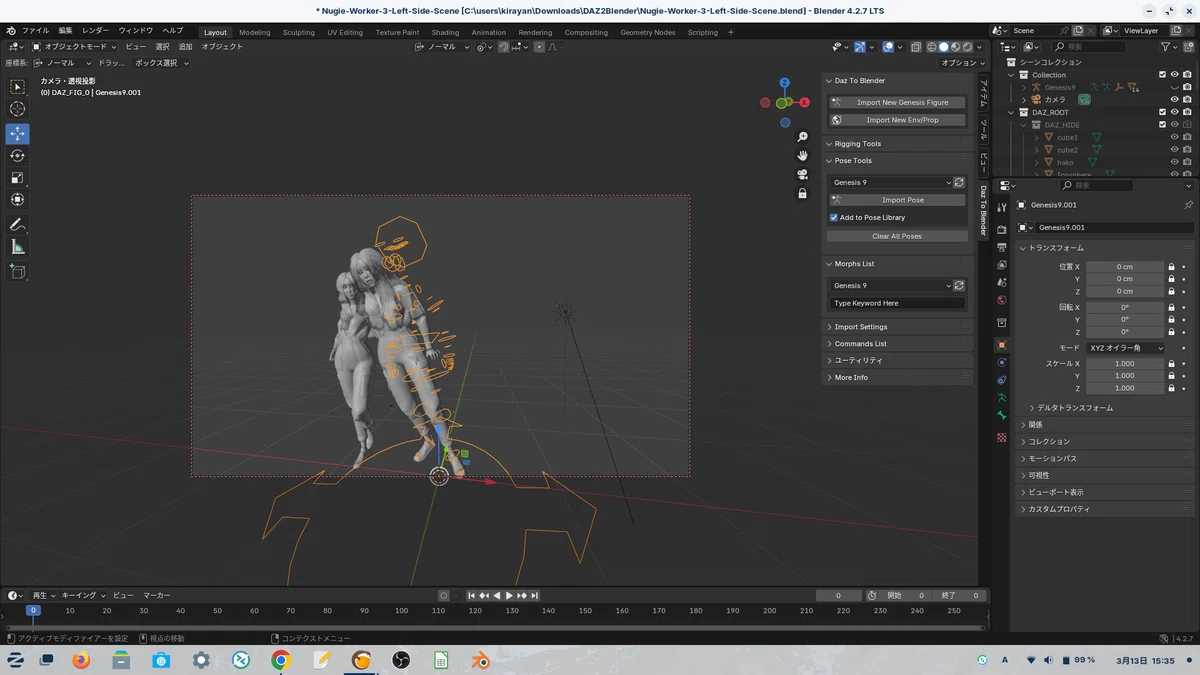Open the timeline マーカー menu
Image resolution: width=1200 pixels, height=675 pixels.
[x=156, y=596]
